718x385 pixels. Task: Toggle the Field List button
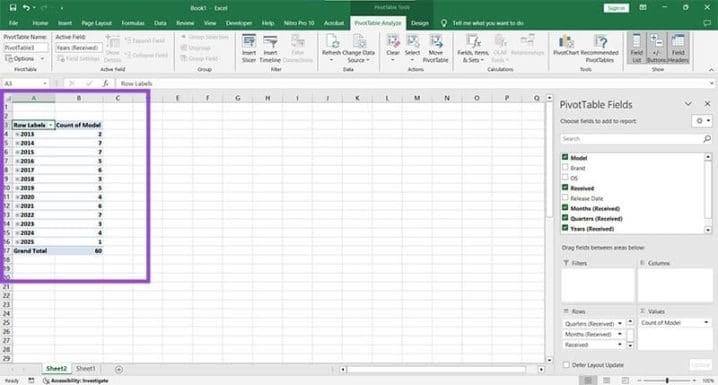[x=636, y=48]
